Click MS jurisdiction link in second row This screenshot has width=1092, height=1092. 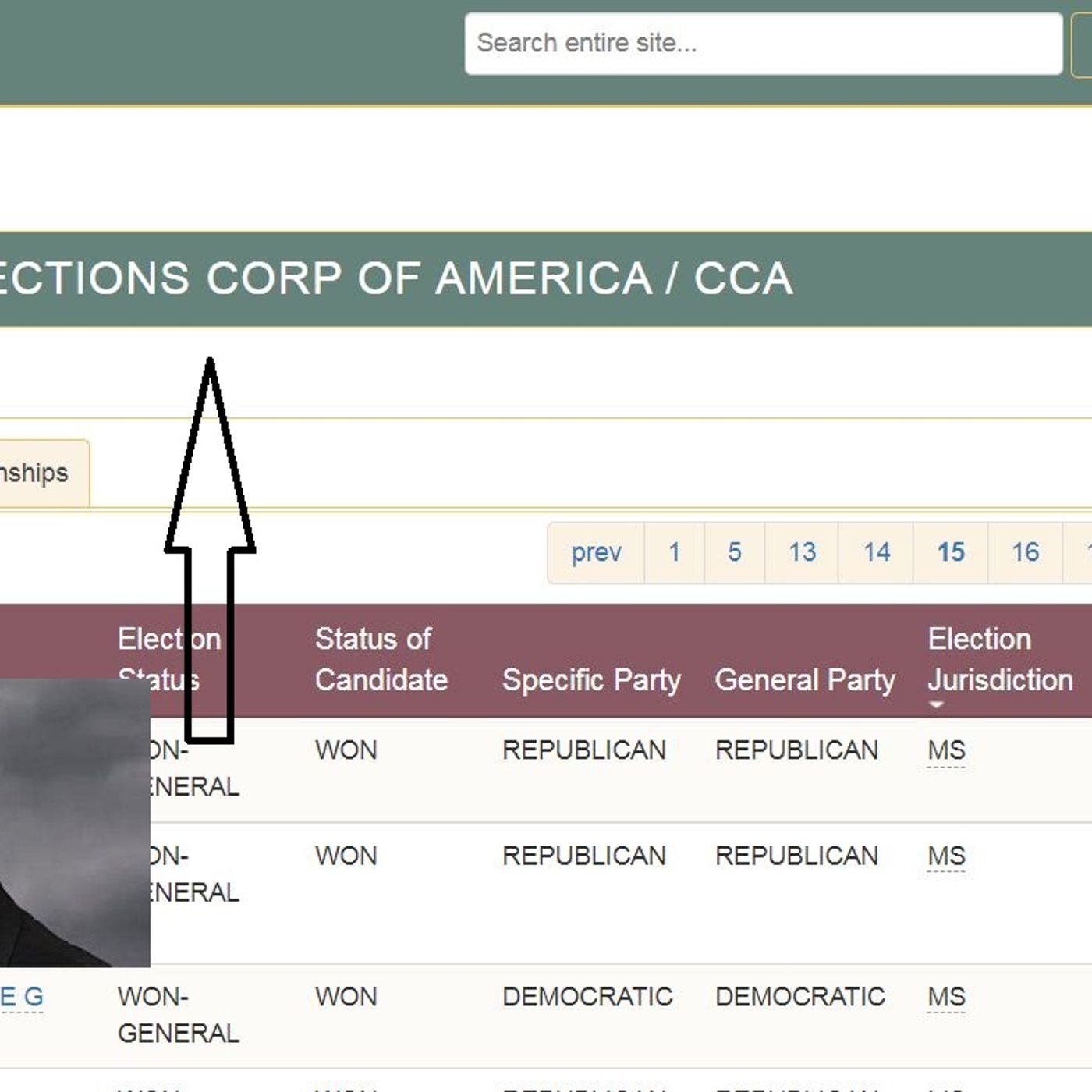(946, 856)
